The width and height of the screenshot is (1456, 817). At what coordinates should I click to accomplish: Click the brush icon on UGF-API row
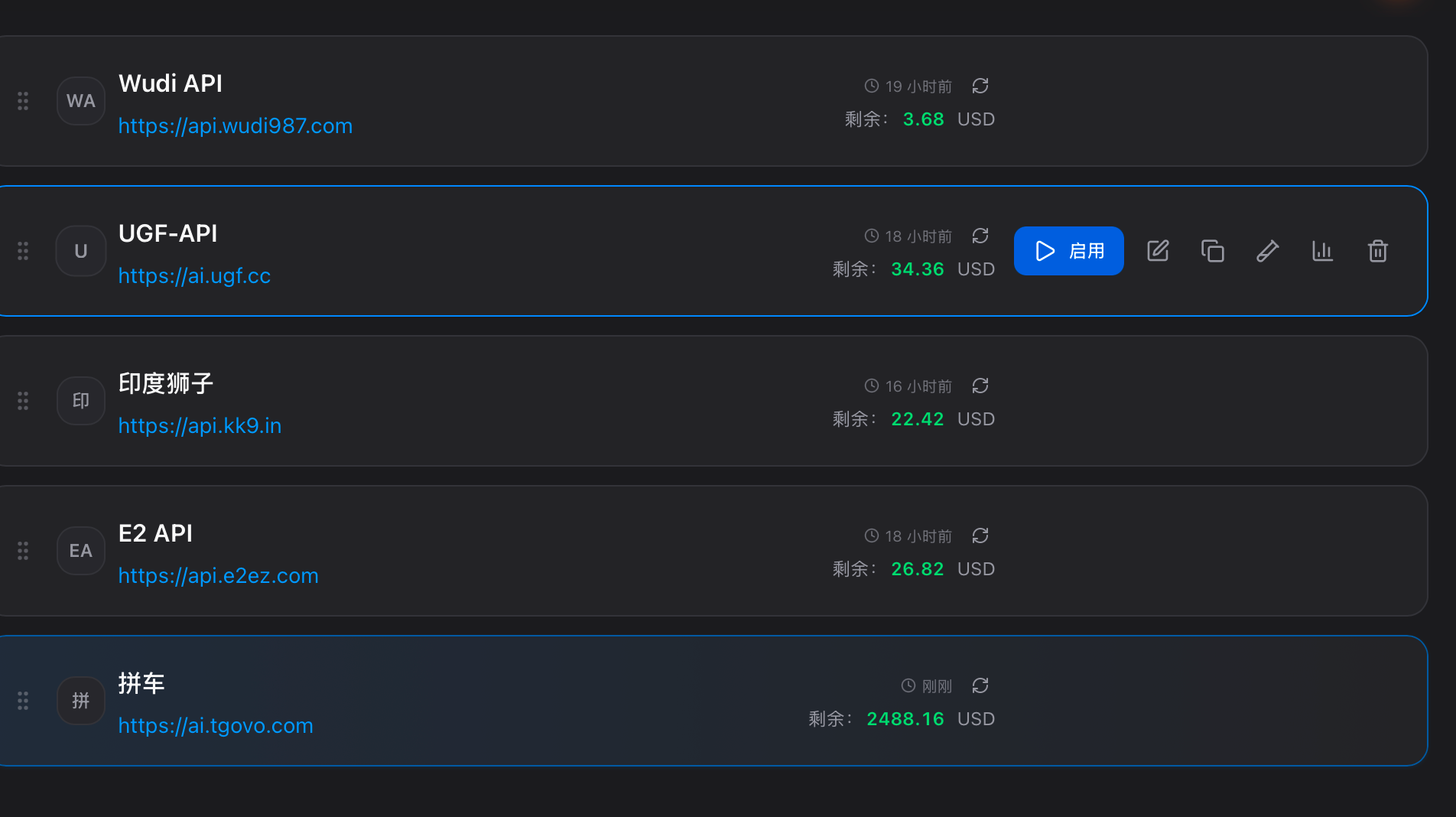[1268, 251]
